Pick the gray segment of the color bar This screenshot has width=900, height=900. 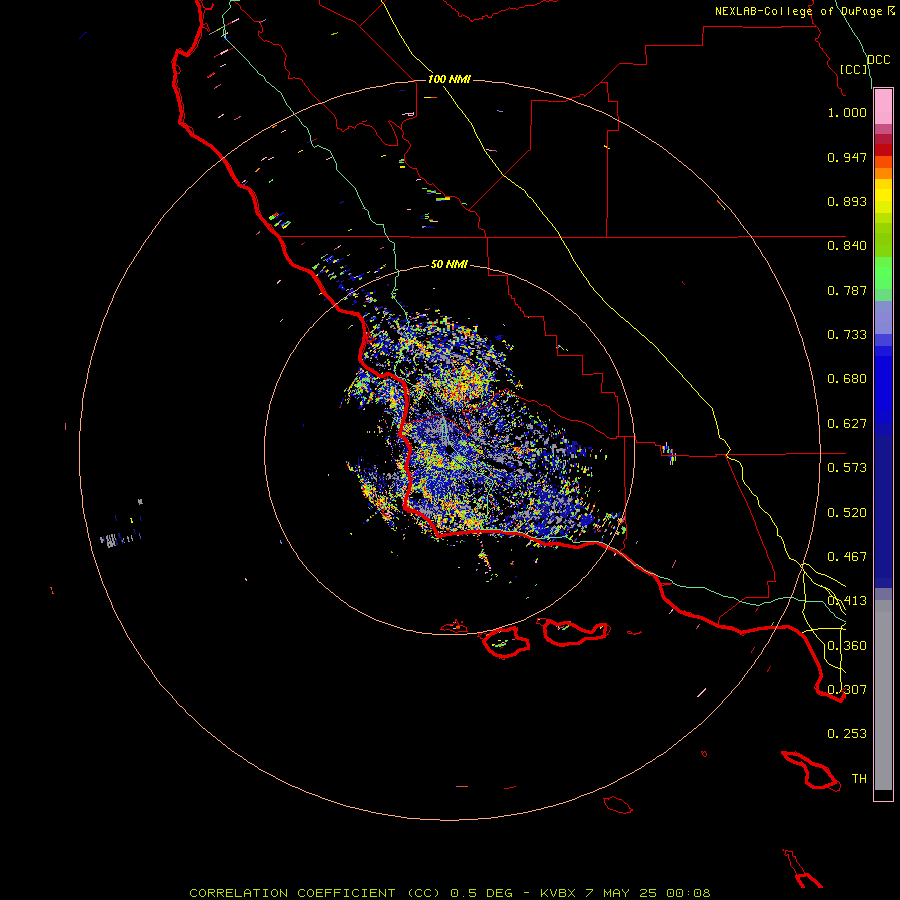(883, 695)
